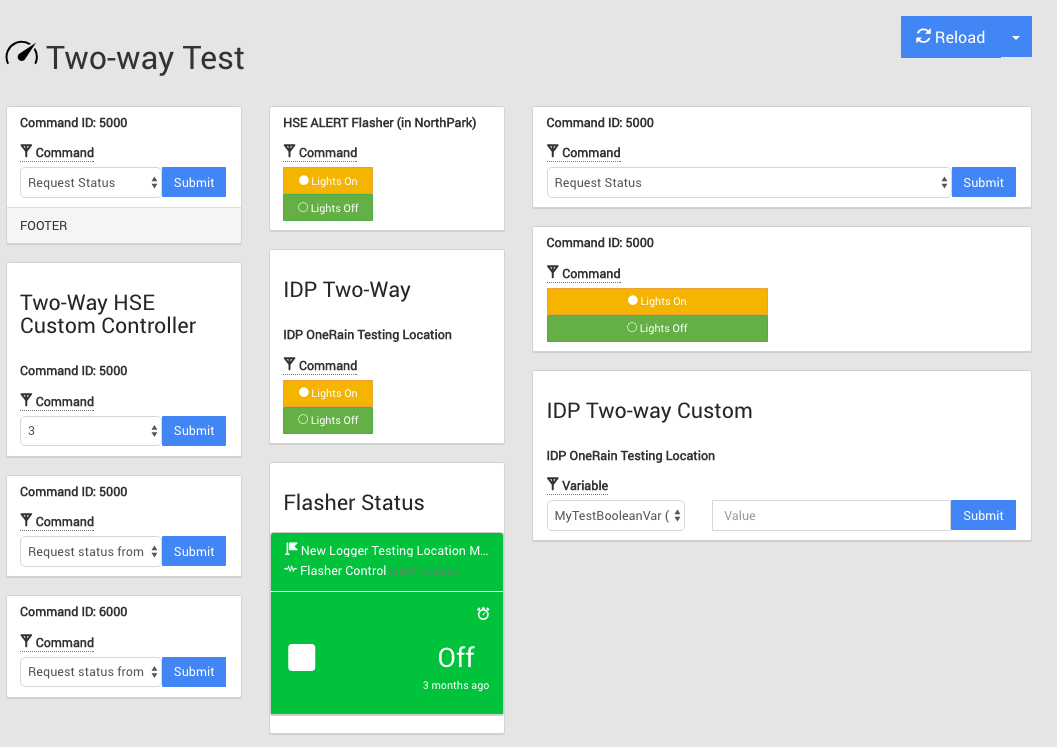Expand the command dropdown showing value 3
The width and height of the screenshot is (1057, 747).
coord(90,431)
